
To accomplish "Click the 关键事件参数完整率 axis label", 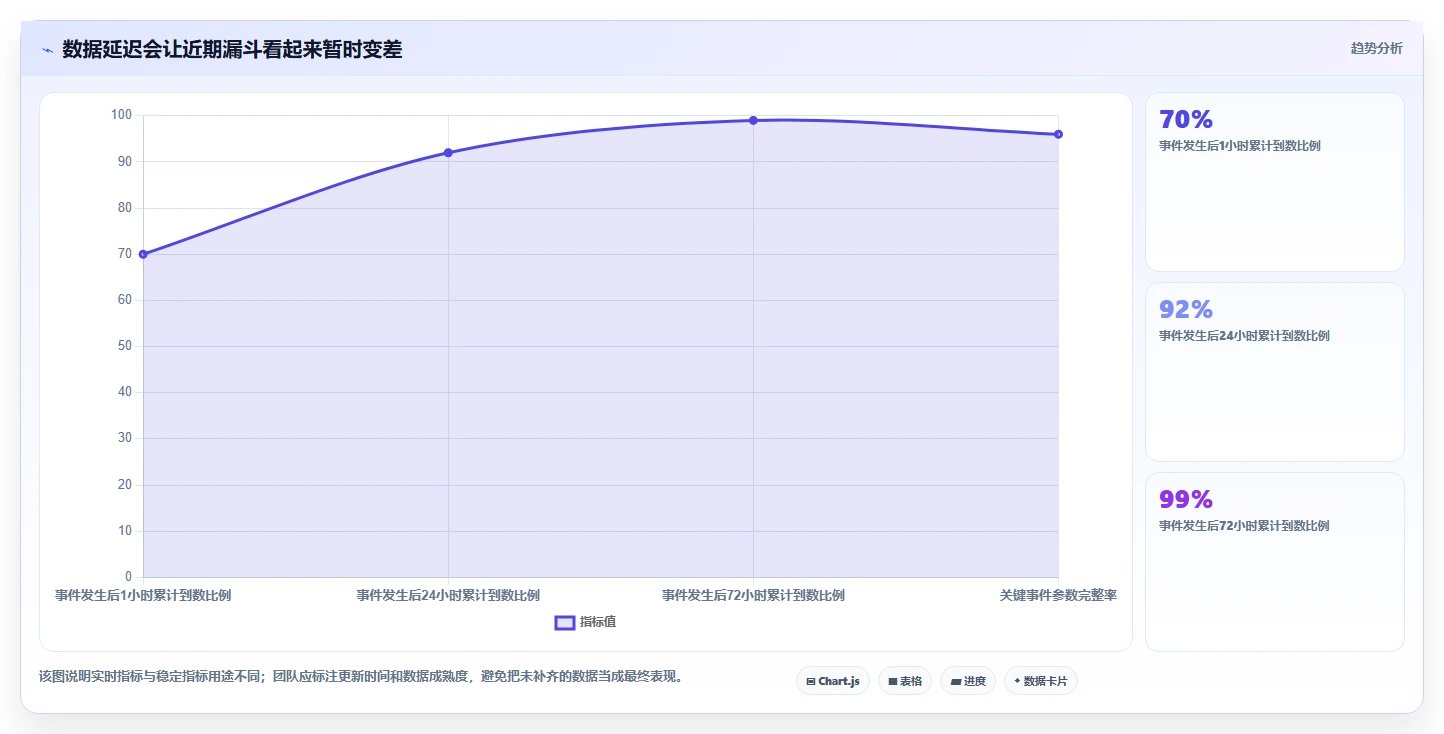I will point(1058,595).
